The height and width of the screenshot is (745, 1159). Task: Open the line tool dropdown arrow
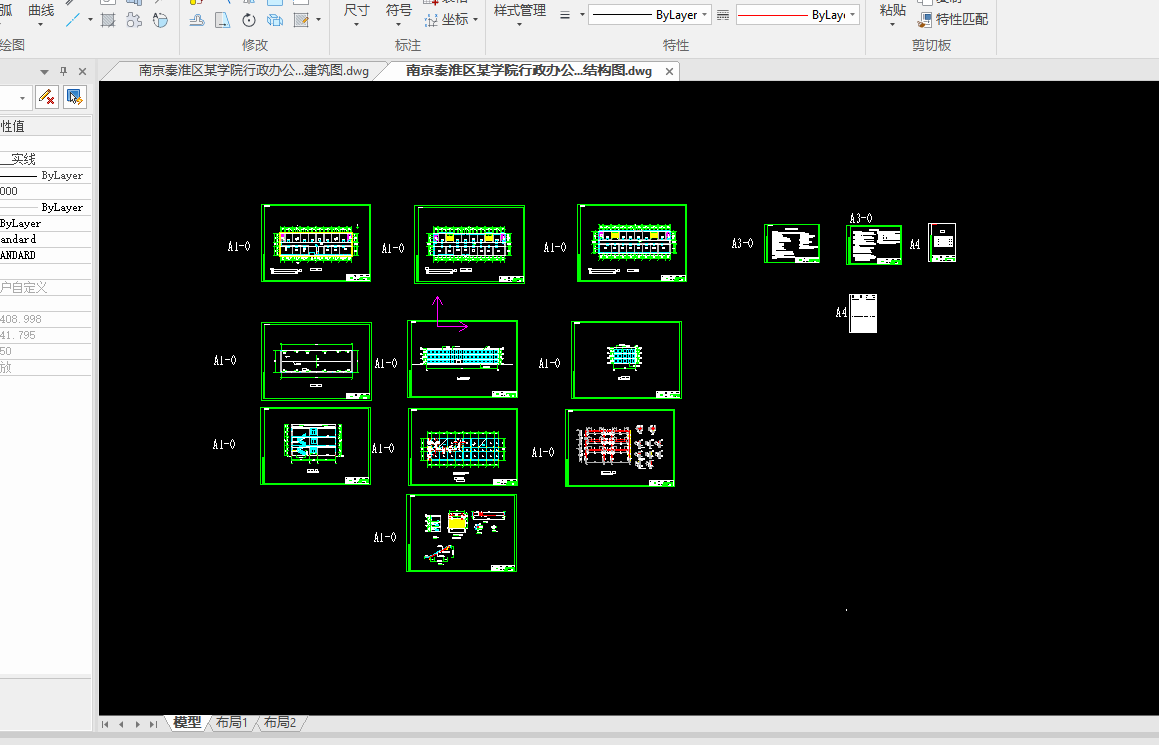(x=90, y=20)
